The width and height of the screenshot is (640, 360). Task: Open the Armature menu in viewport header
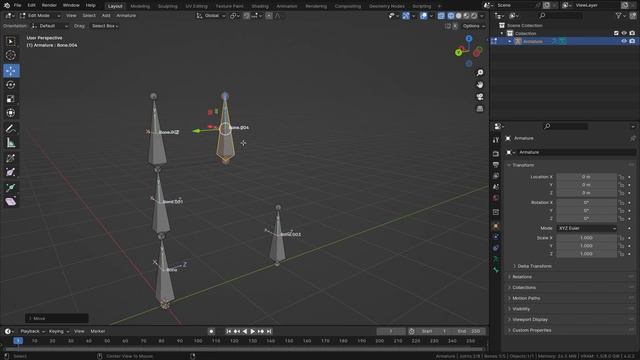[x=126, y=16]
